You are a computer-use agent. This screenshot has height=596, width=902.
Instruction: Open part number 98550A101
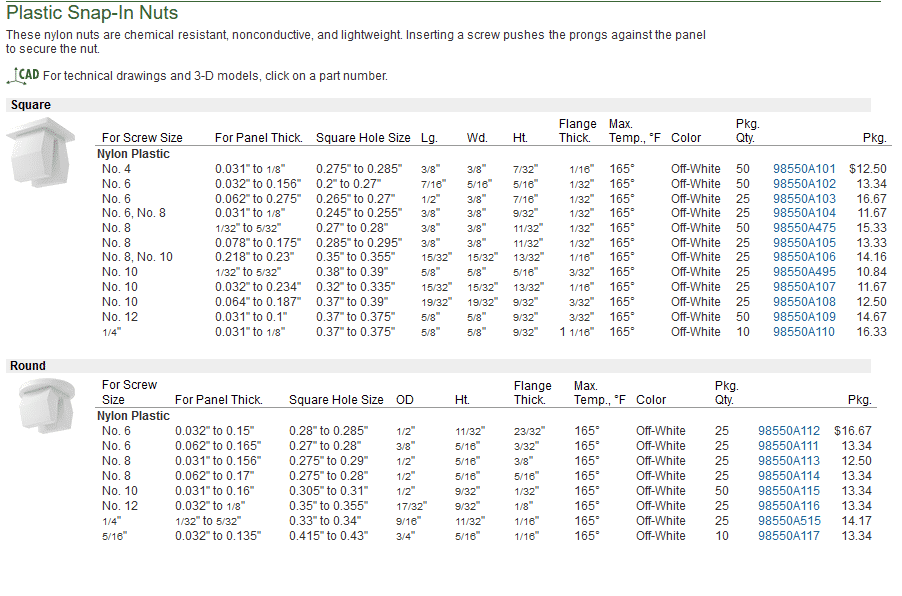pos(803,169)
